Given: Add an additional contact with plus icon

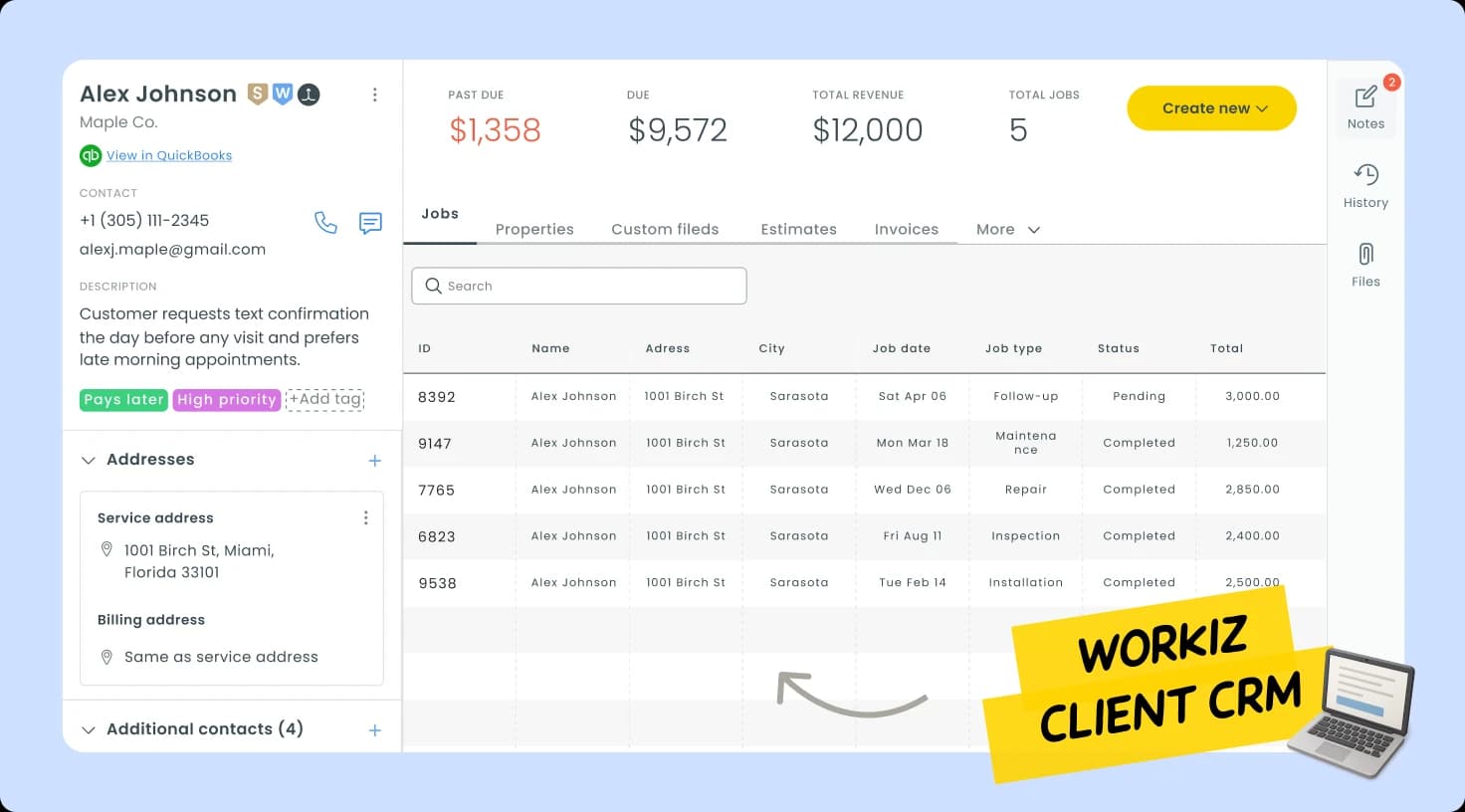Looking at the screenshot, I should (375, 730).
